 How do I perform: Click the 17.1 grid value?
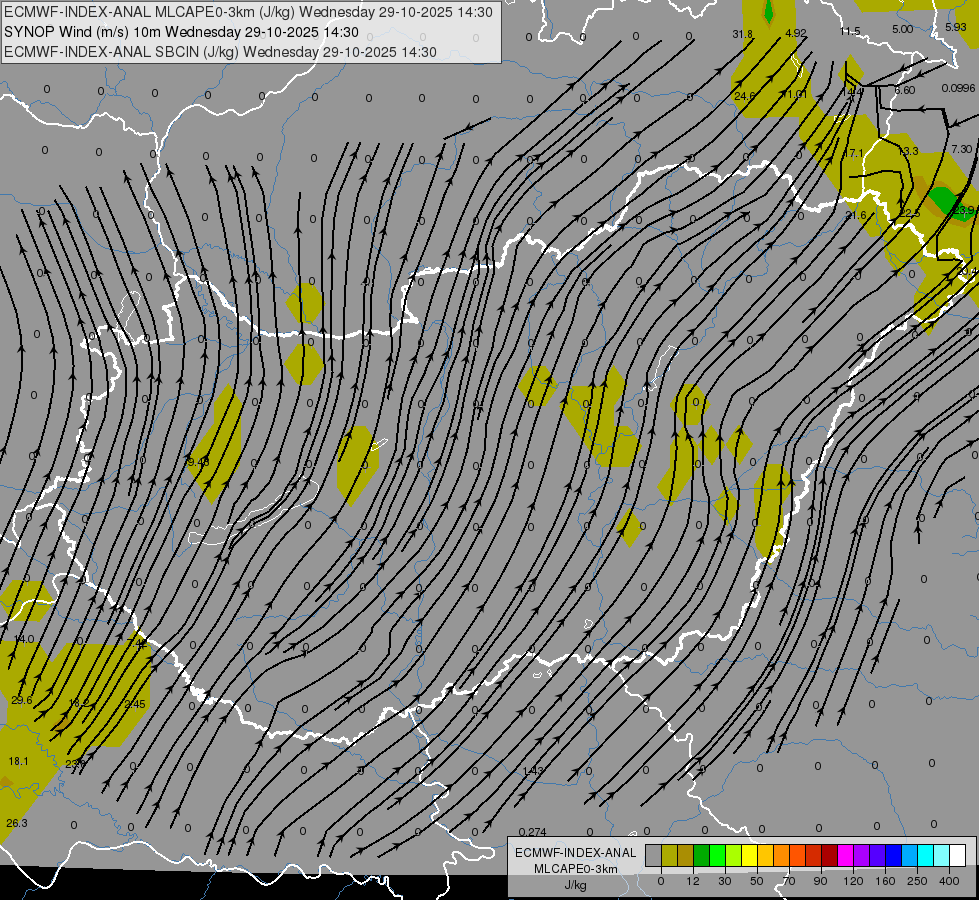pyautogui.click(x=854, y=153)
